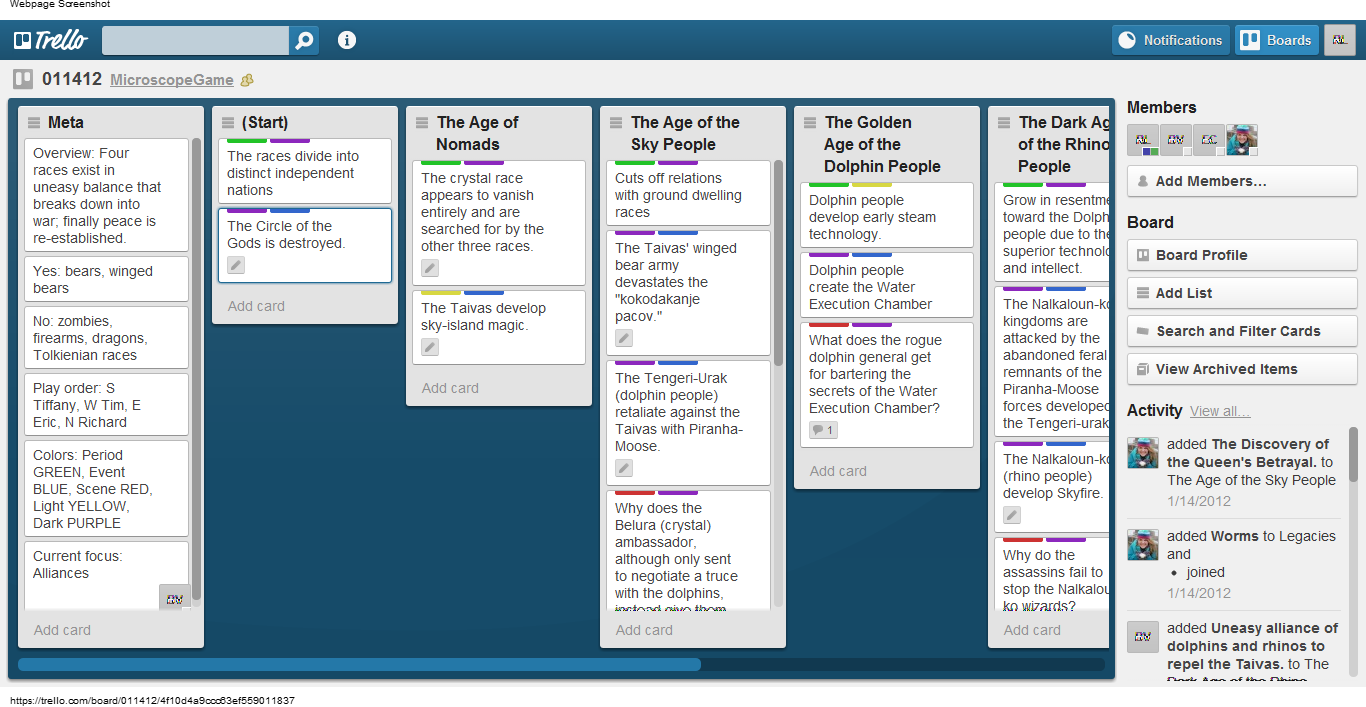This screenshot has width=1366, height=707.
Task: Open The Age of Nomads list menu
Action: (x=422, y=123)
